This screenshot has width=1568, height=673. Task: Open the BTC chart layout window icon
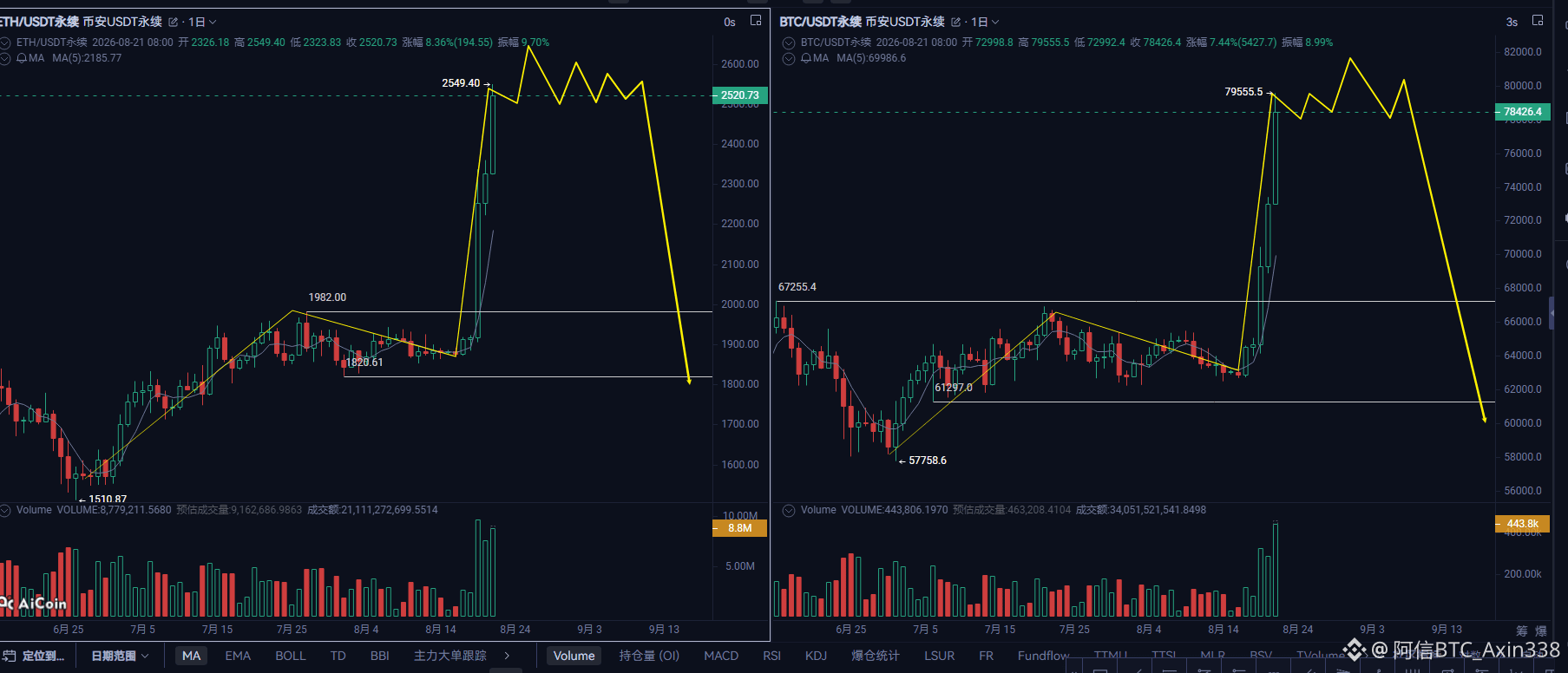click(x=1538, y=21)
